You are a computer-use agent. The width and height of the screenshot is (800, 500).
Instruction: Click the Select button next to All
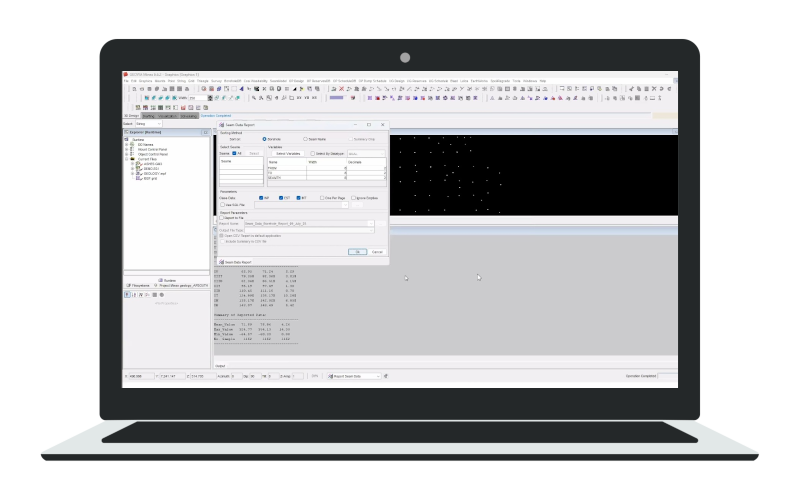click(x=254, y=154)
